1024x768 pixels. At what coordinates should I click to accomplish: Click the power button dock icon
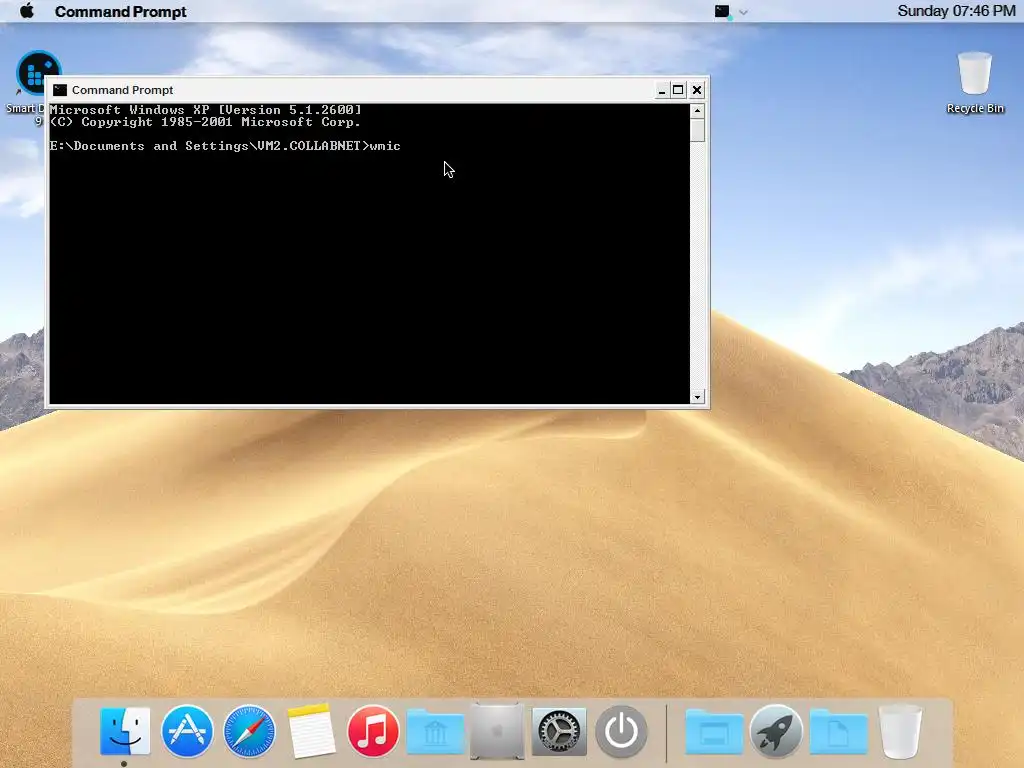[x=621, y=731]
